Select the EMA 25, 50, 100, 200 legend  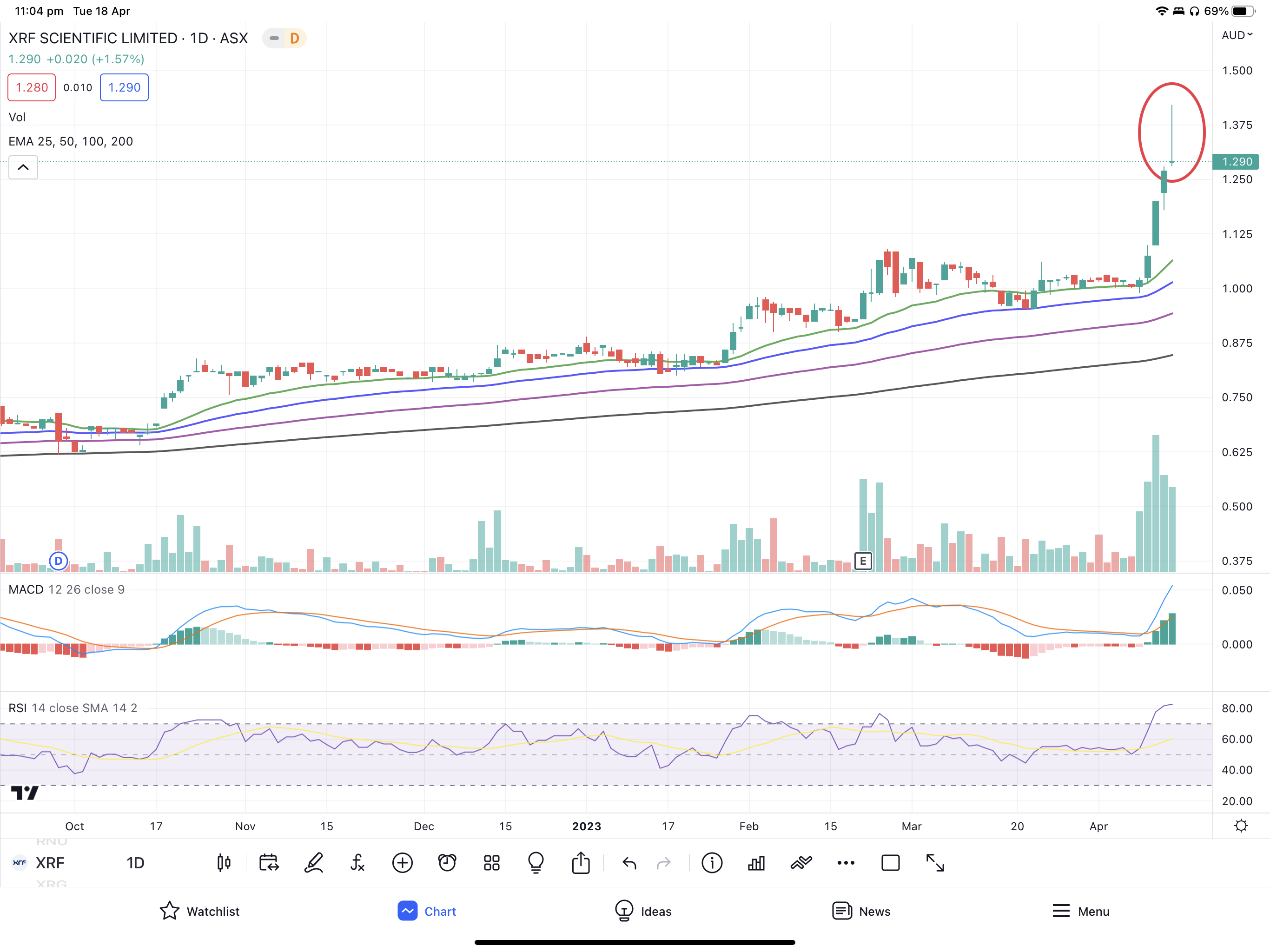pyautogui.click(x=71, y=141)
